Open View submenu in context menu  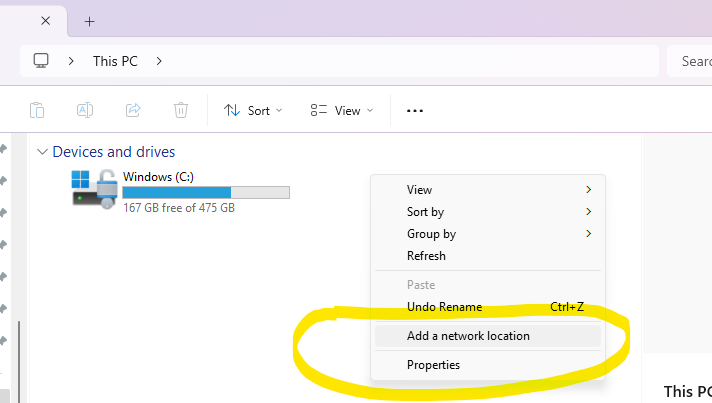click(488, 190)
